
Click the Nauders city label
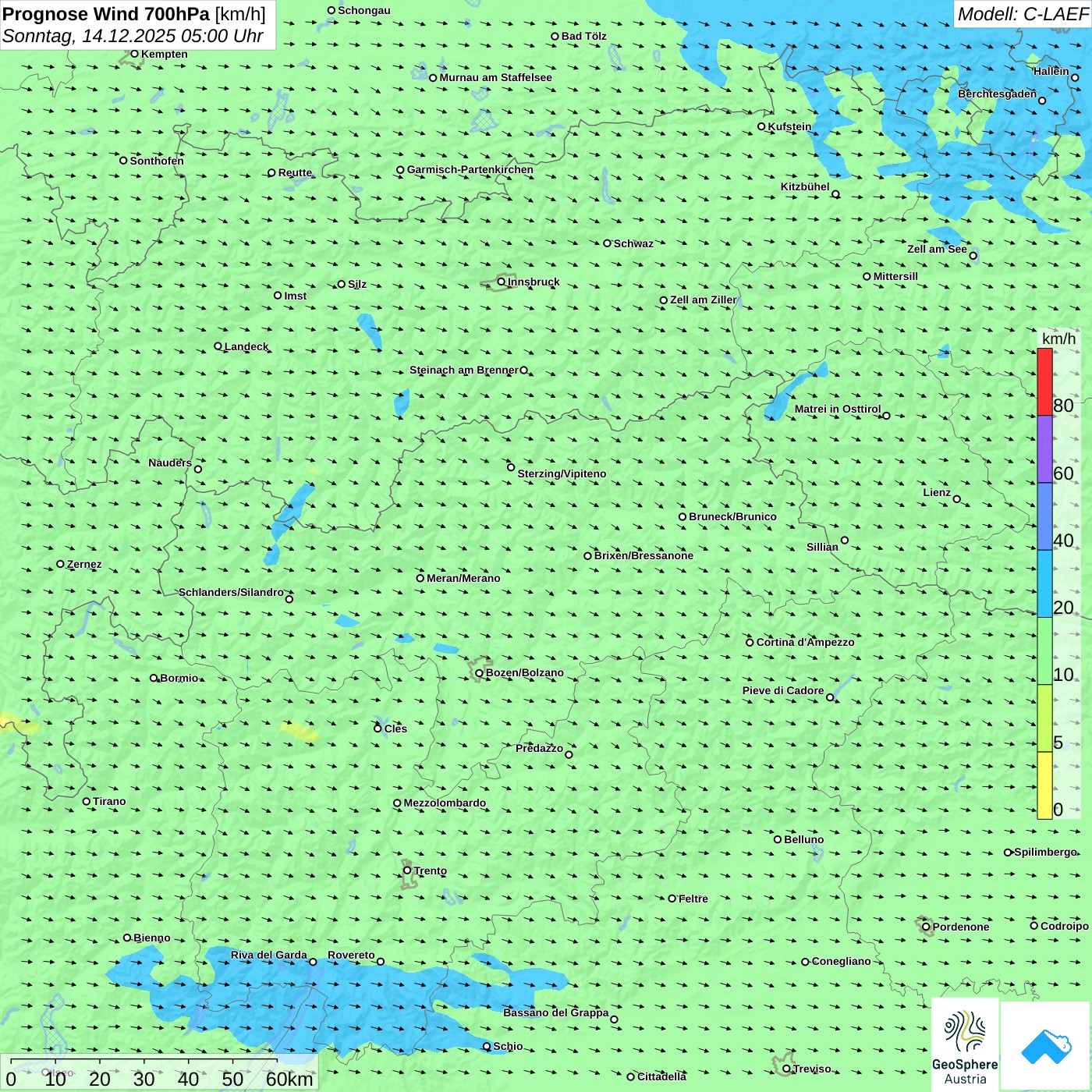point(170,463)
